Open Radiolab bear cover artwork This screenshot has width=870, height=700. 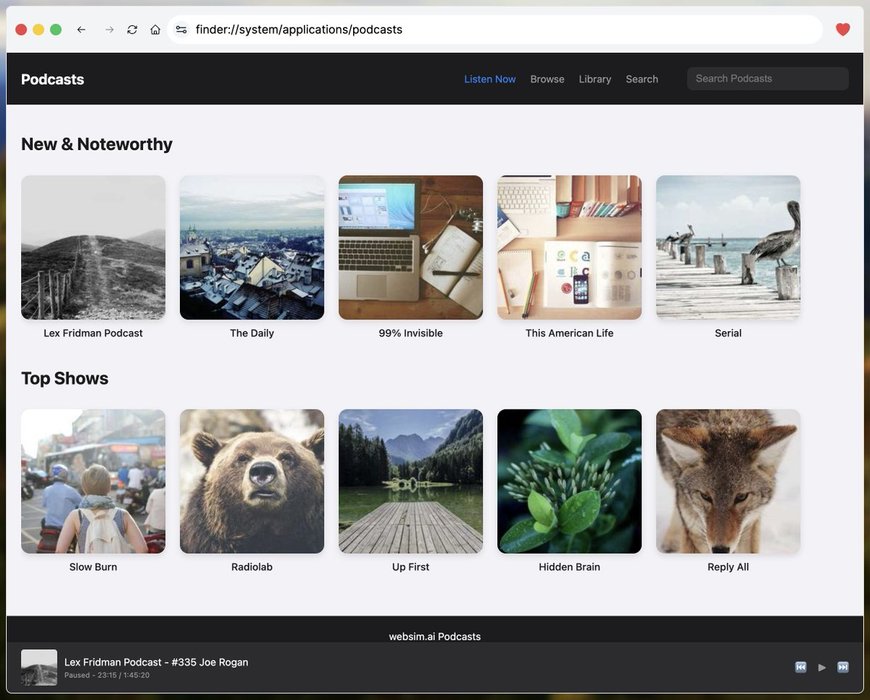[252, 481]
